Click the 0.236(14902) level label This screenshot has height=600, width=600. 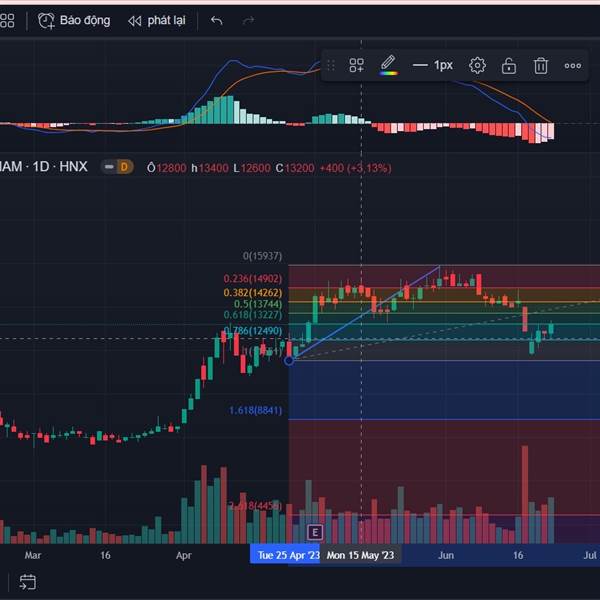[x=253, y=279]
